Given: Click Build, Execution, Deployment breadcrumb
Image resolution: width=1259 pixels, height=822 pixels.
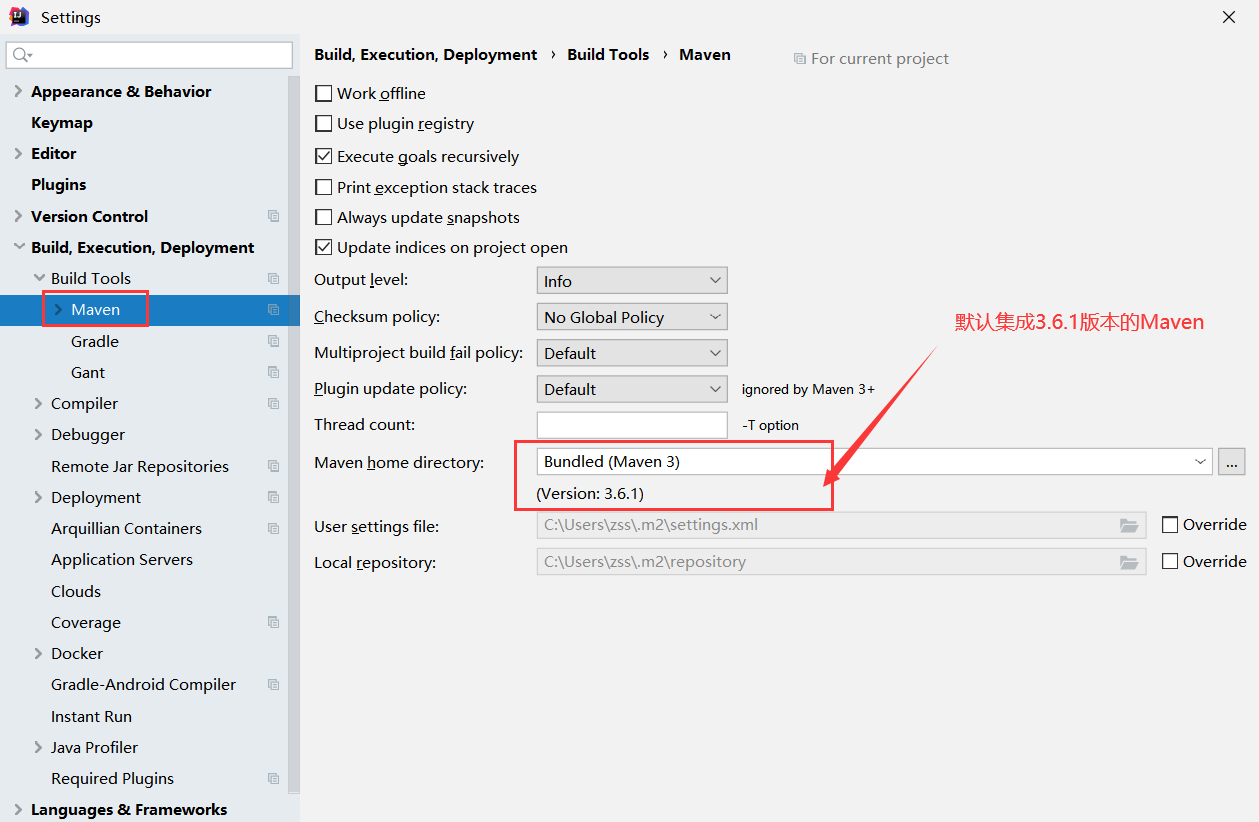Looking at the screenshot, I should [x=426, y=55].
